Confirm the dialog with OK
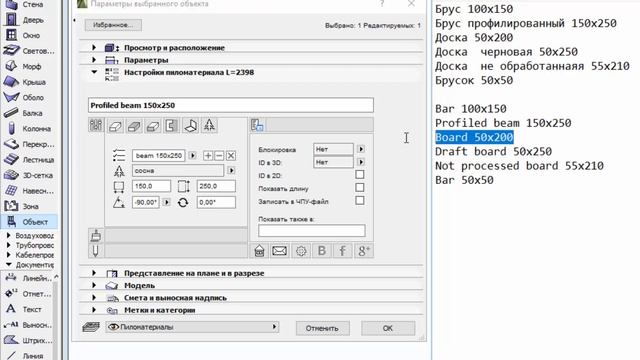The image size is (640, 360). (x=388, y=328)
